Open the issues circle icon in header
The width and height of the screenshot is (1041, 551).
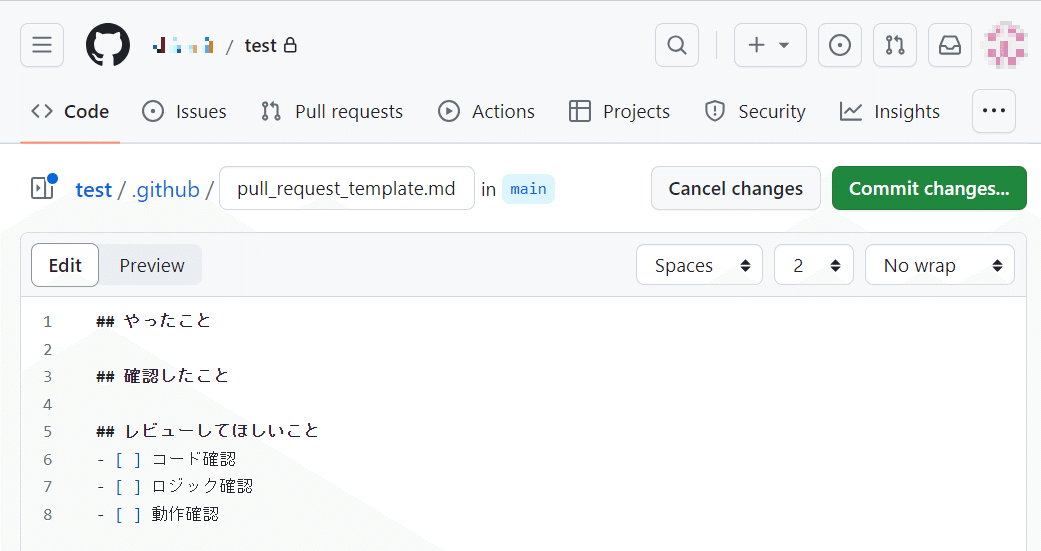[x=840, y=45]
